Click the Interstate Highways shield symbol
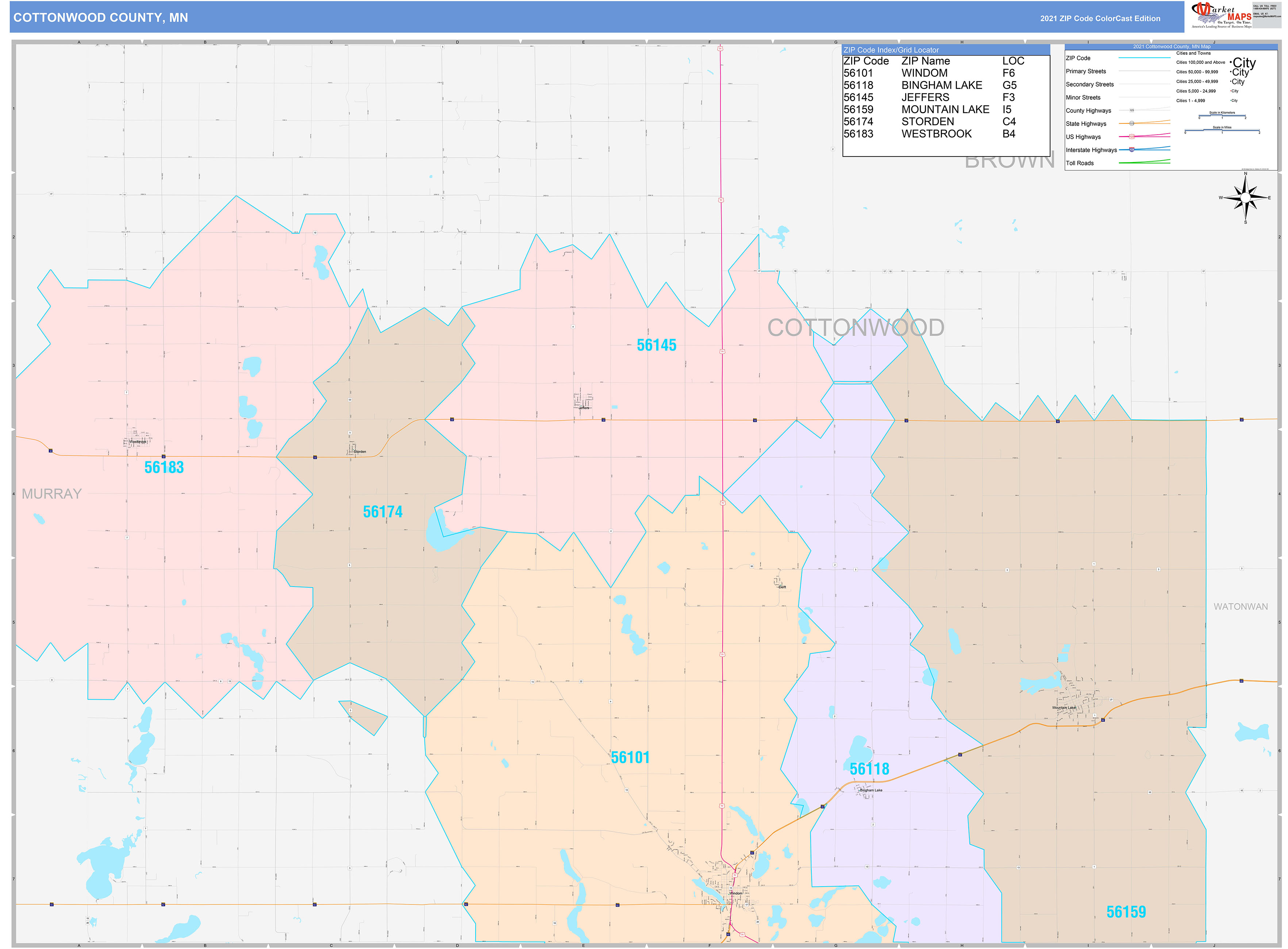 tap(1132, 150)
